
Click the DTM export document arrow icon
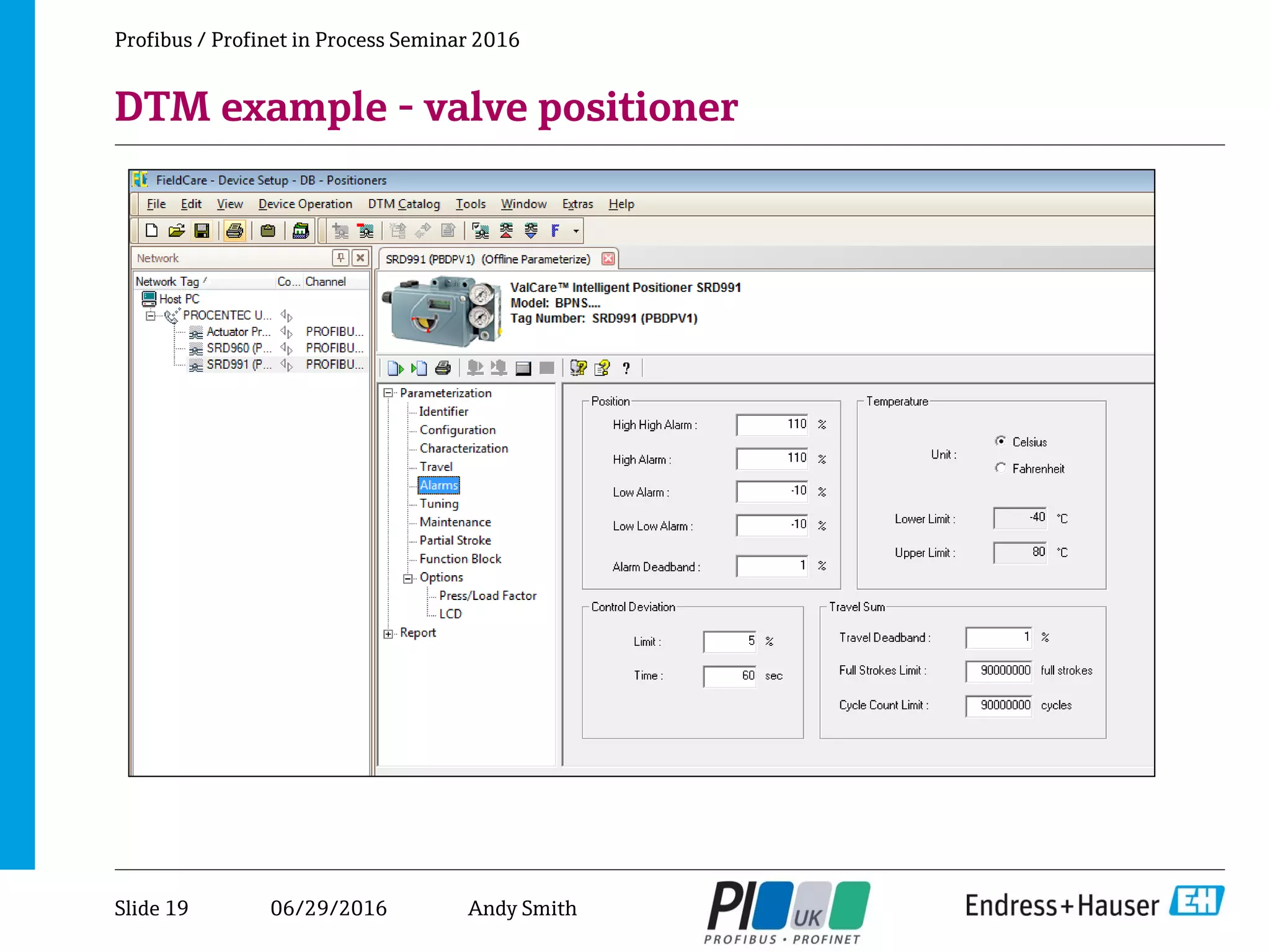pyautogui.click(x=396, y=368)
